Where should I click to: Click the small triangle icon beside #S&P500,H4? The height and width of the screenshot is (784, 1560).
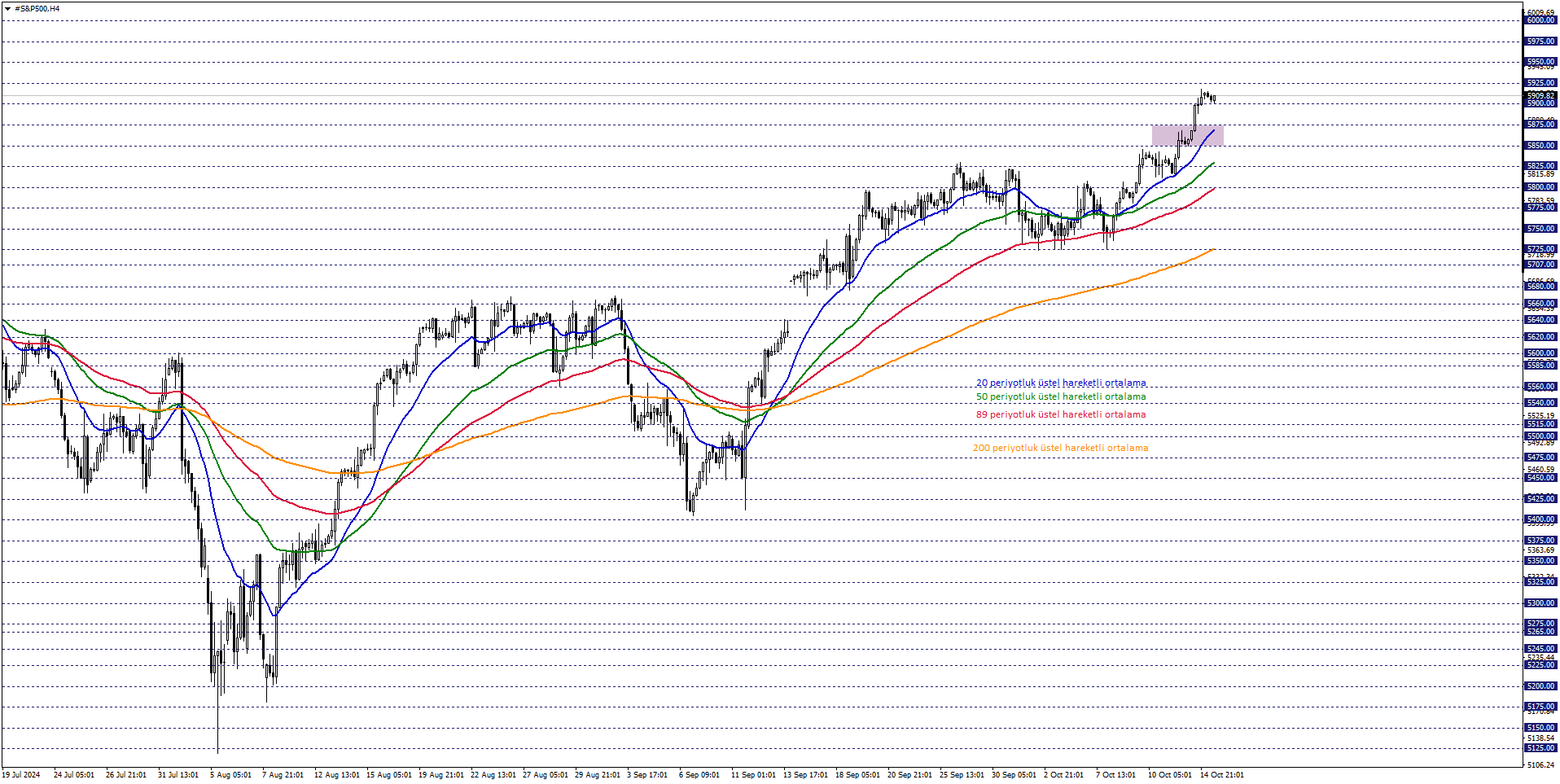7,9
